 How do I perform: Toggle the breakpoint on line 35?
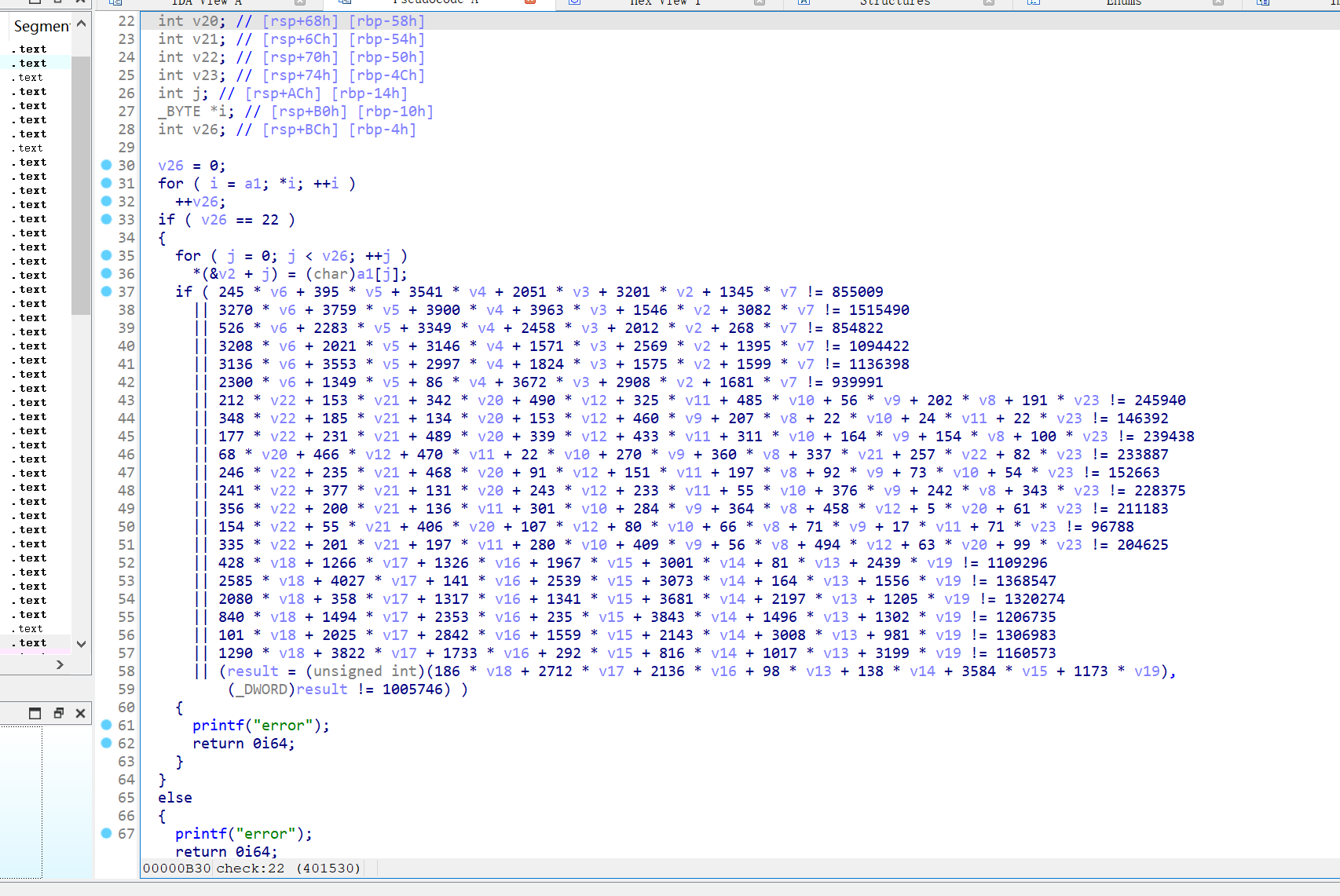[x=105, y=255]
